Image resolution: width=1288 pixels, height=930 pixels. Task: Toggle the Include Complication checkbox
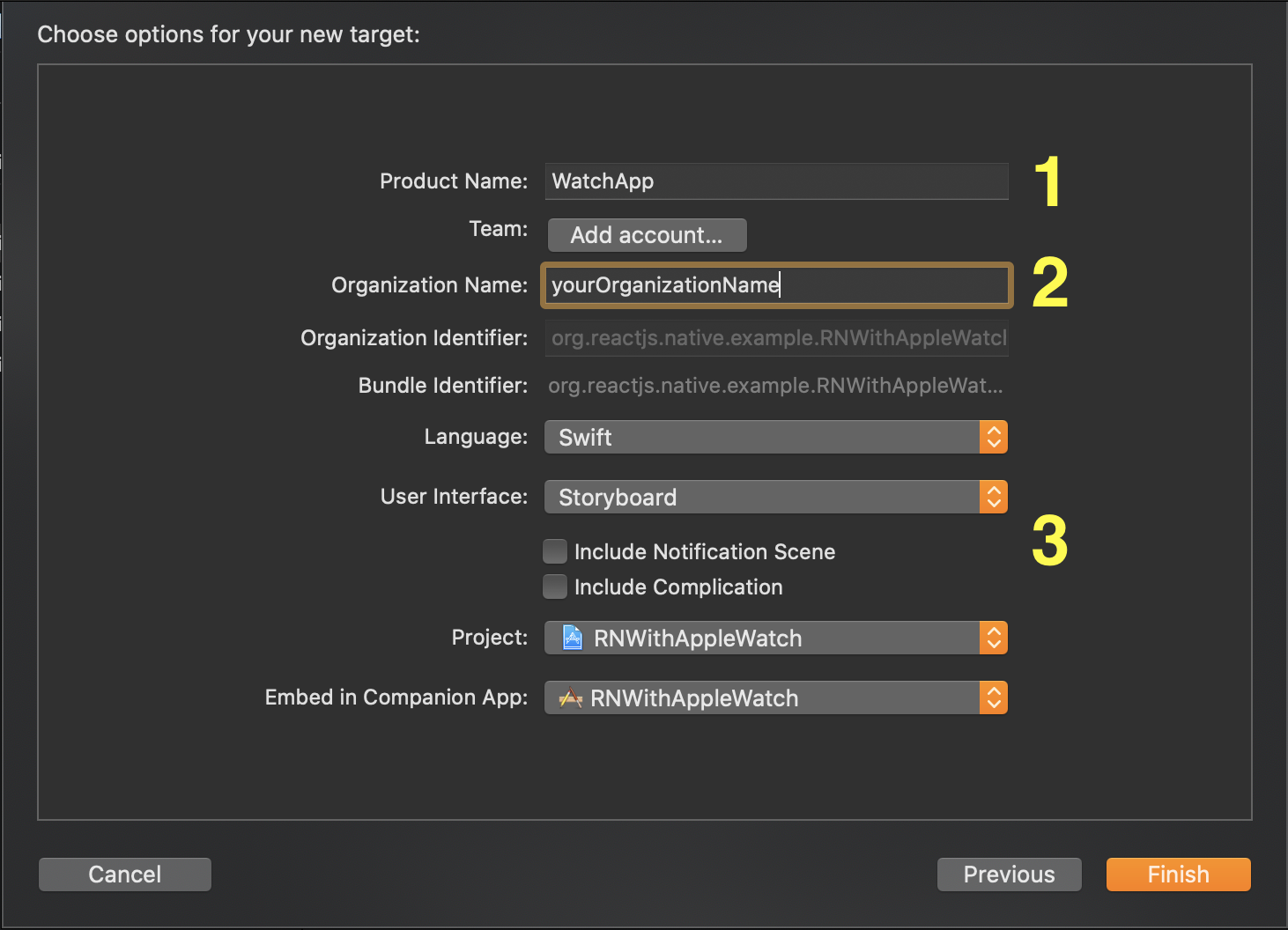(x=555, y=587)
